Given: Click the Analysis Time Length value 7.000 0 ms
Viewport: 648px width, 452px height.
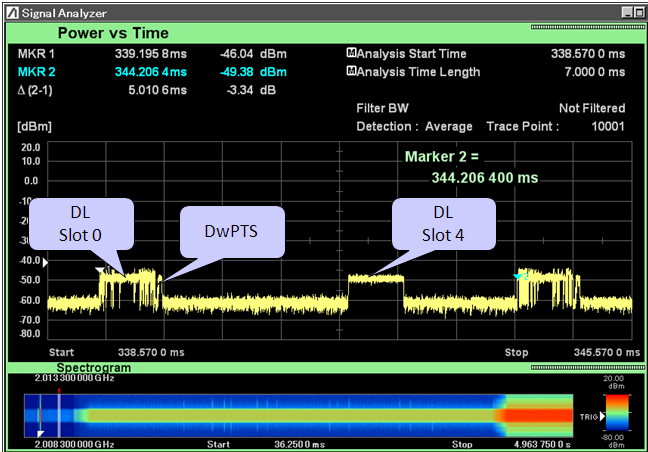Looking at the screenshot, I should [595, 72].
